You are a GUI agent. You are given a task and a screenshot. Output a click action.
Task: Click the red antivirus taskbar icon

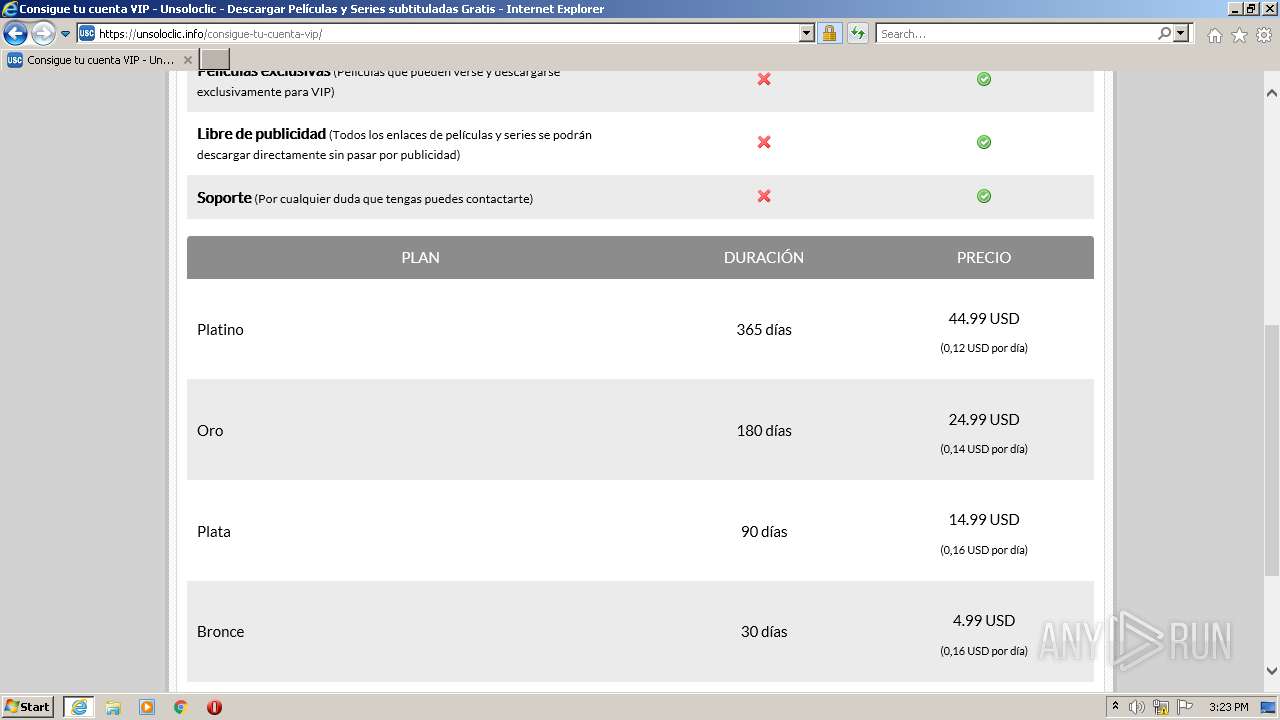pyautogui.click(x=214, y=707)
